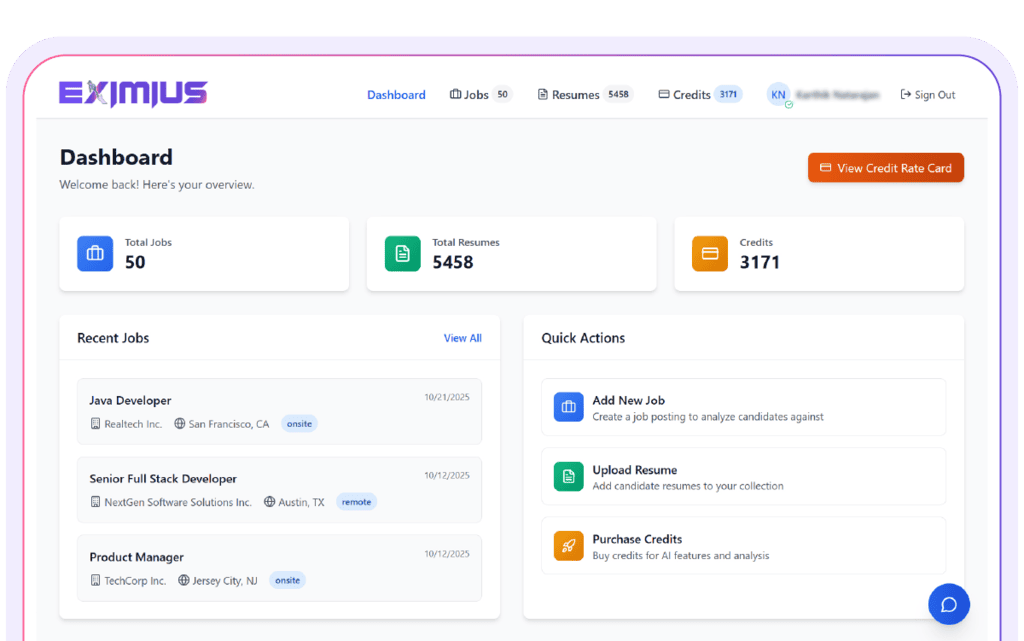Click the Upload Resume document icon
Image resolution: width=1024 pixels, height=641 pixels.
click(568, 476)
